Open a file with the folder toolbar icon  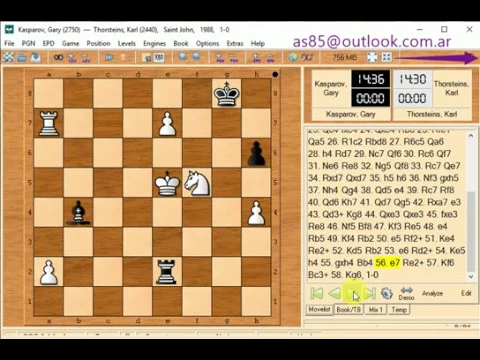coord(22,58)
